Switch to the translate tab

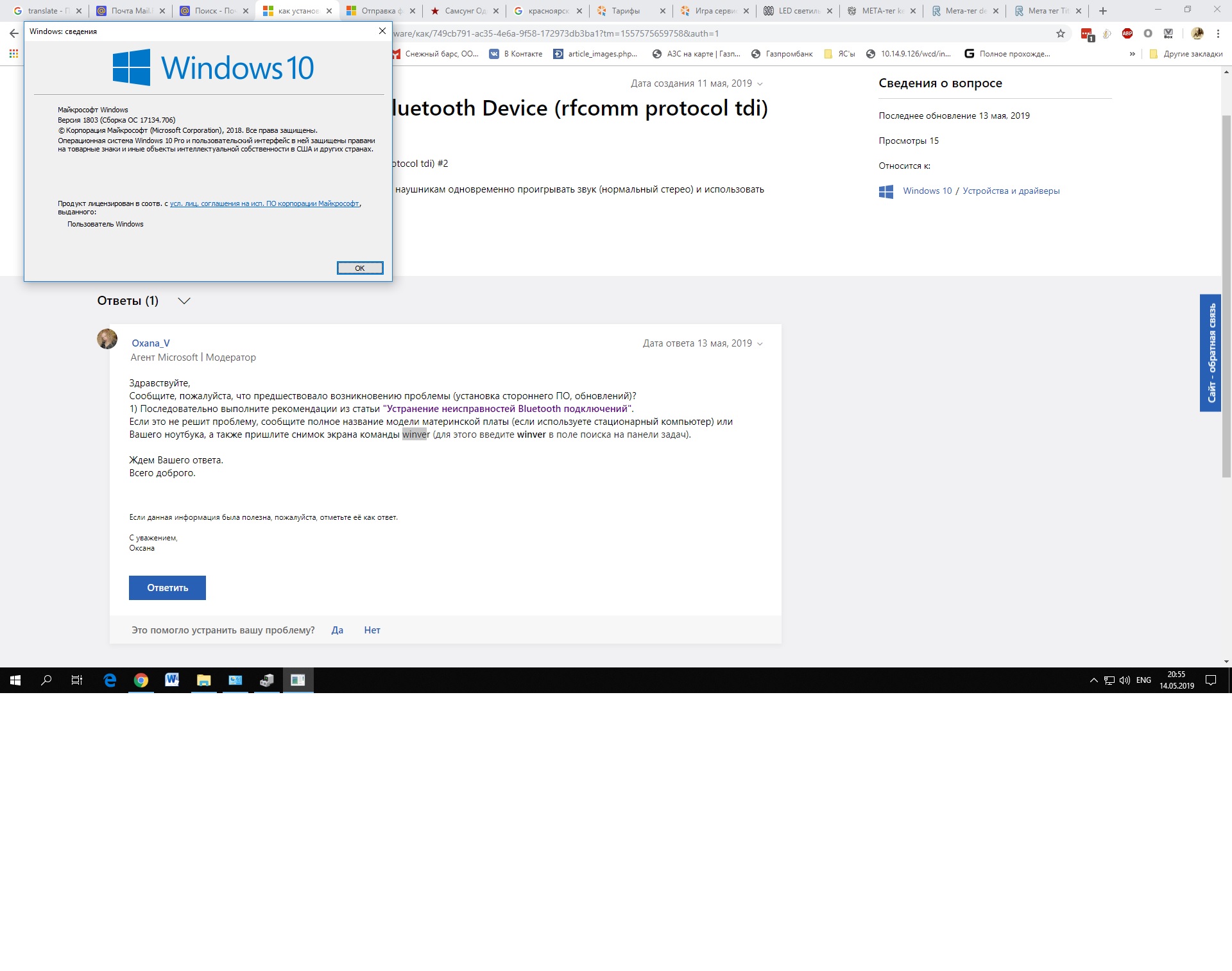coord(47,11)
